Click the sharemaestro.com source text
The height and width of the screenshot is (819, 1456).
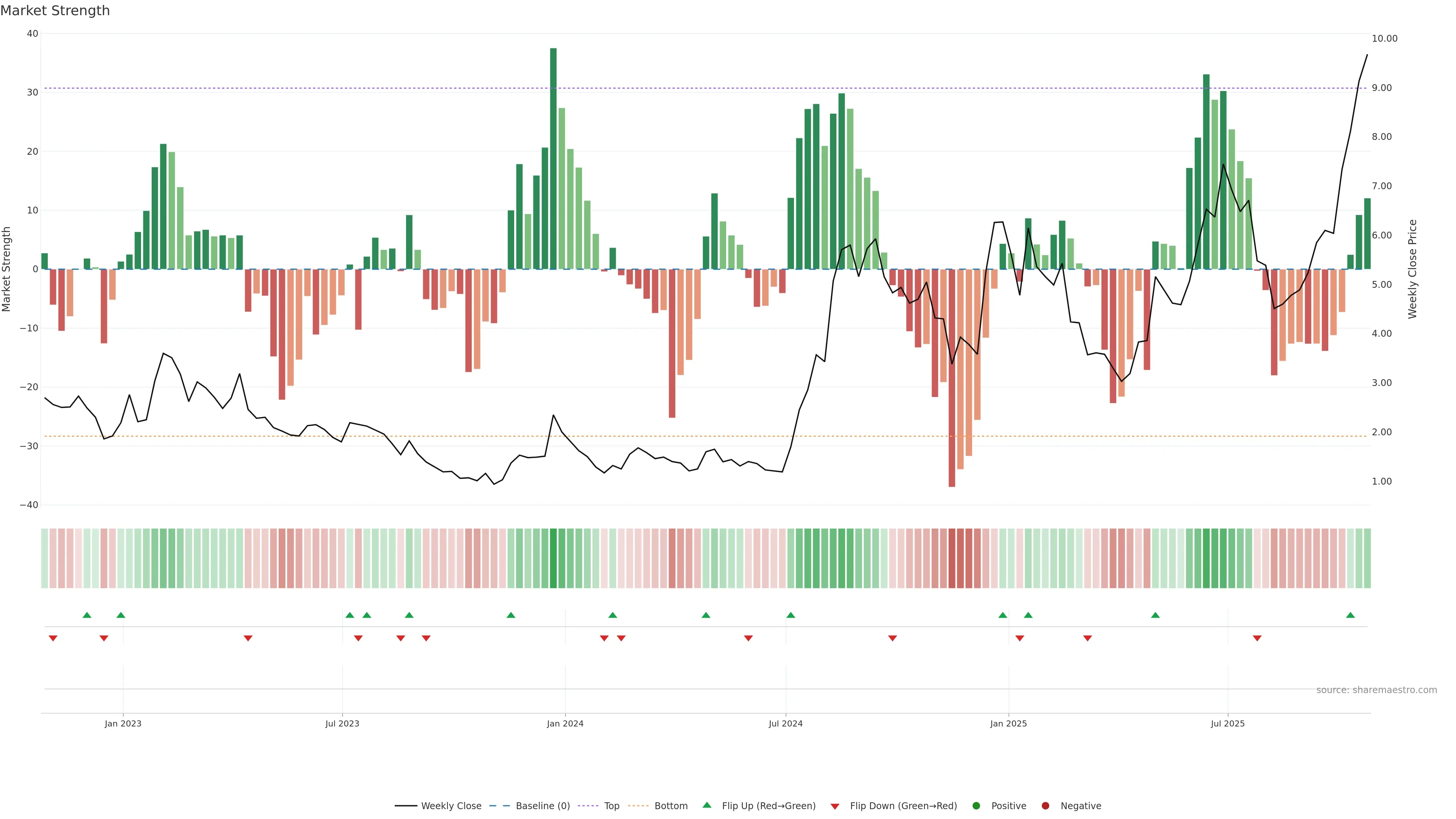(x=1376, y=690)
